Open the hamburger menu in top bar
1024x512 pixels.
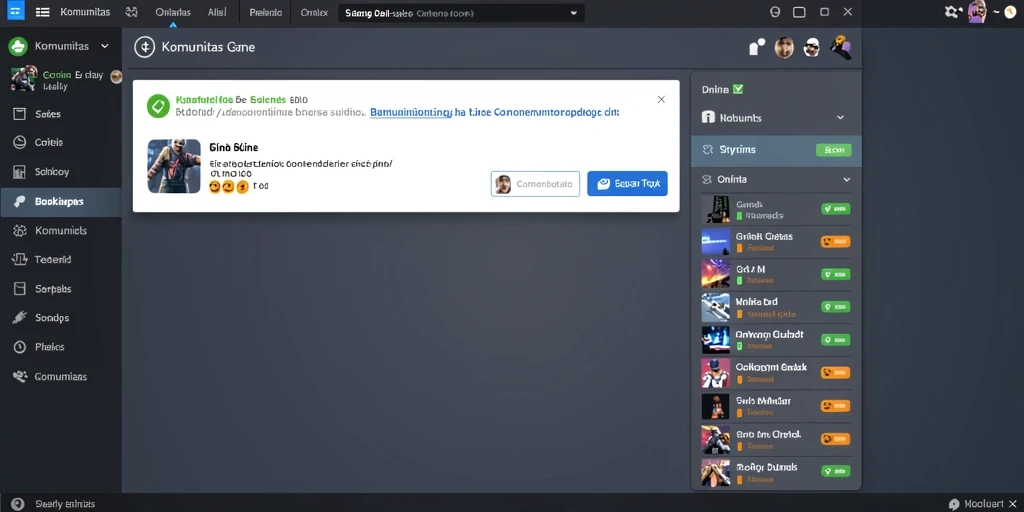[x=42, y=12]
